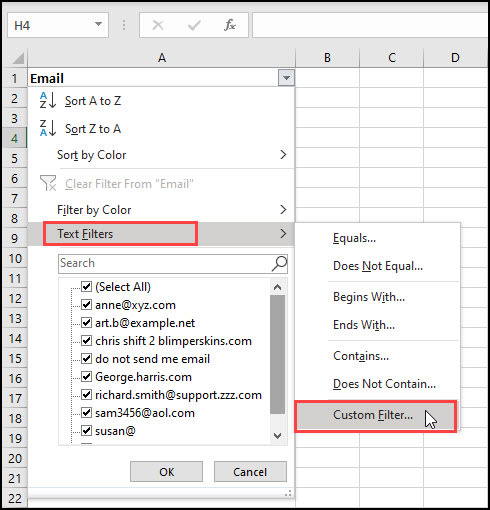Click Clear Filter From "Email" entry
Viewport: 490px width, 510px height.
(161, 184)
